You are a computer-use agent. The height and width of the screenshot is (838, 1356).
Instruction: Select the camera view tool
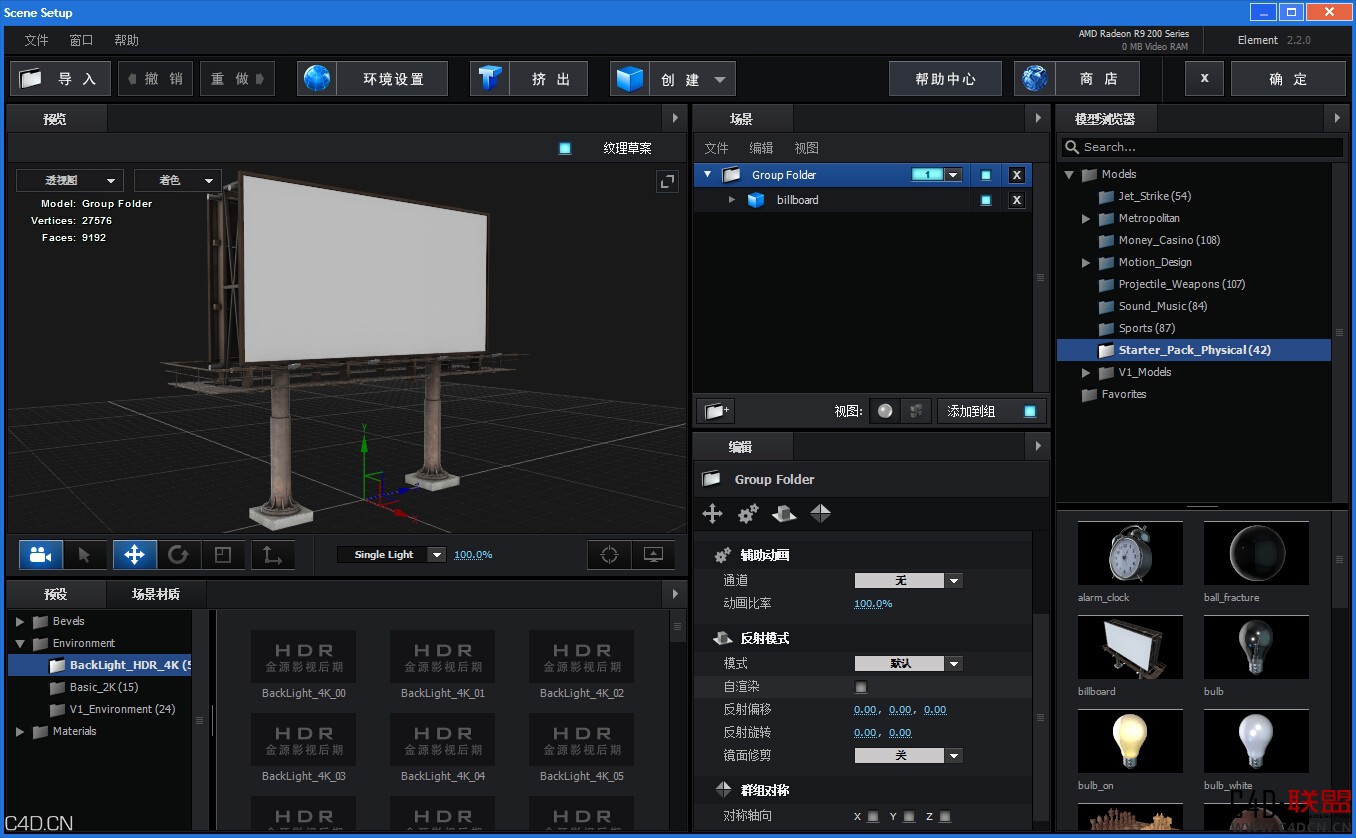40,554
